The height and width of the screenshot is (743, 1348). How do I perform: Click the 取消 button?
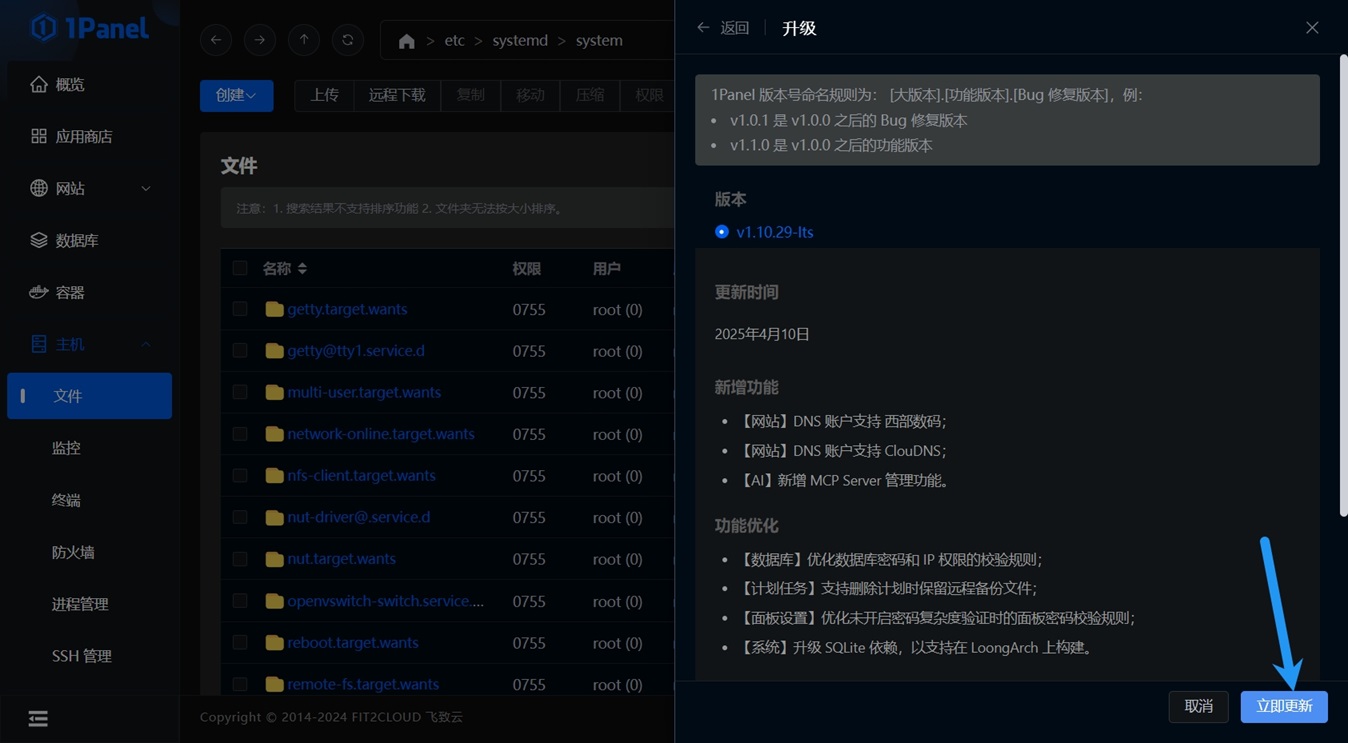[1198, 707]
